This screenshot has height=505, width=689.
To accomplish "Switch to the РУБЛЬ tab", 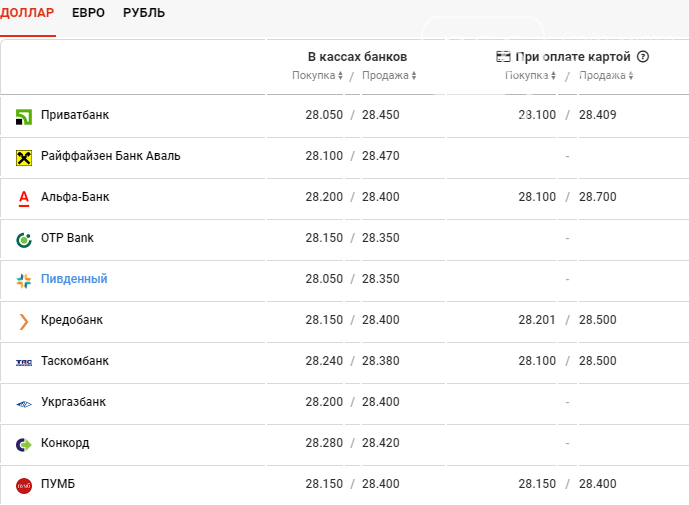I will [144, 13].
